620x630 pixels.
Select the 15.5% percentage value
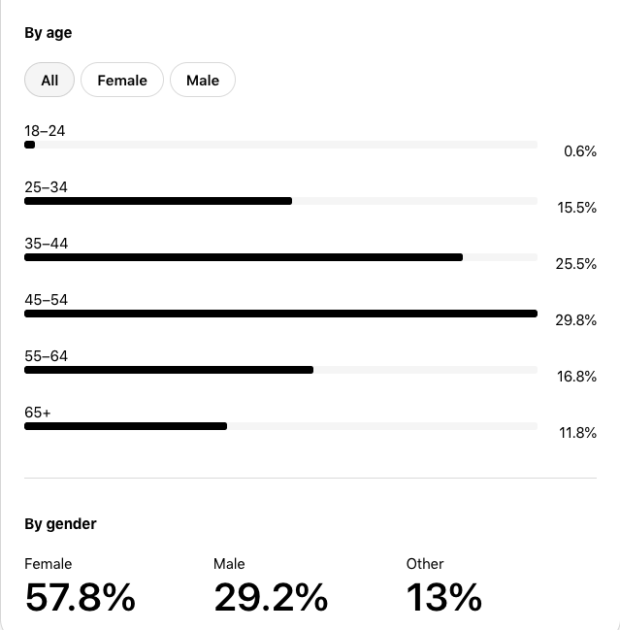576,208
